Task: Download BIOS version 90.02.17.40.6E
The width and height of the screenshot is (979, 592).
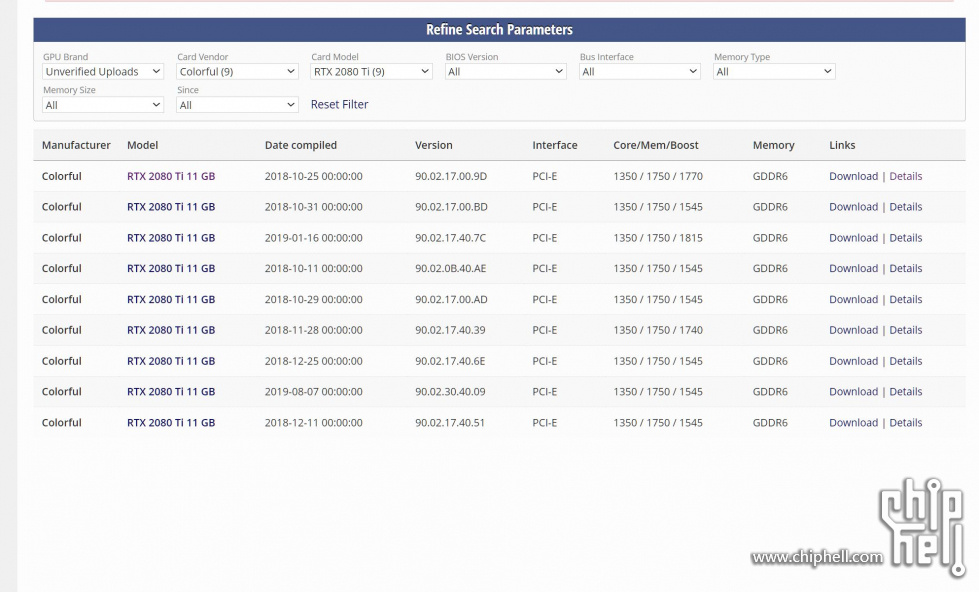Action: [x=854, y=361]
